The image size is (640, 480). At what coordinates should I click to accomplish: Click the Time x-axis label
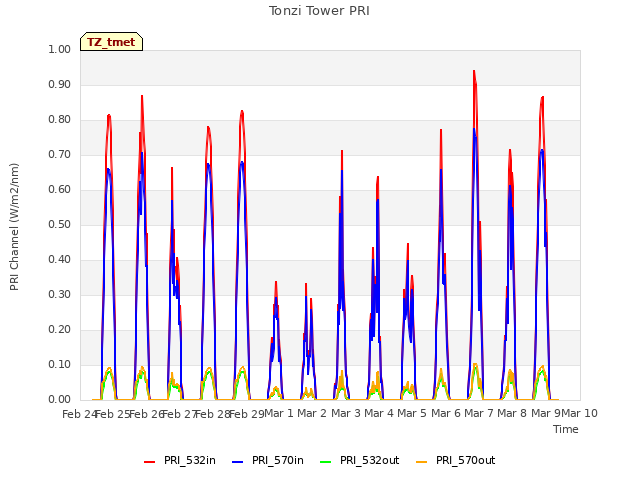[566, 429]
